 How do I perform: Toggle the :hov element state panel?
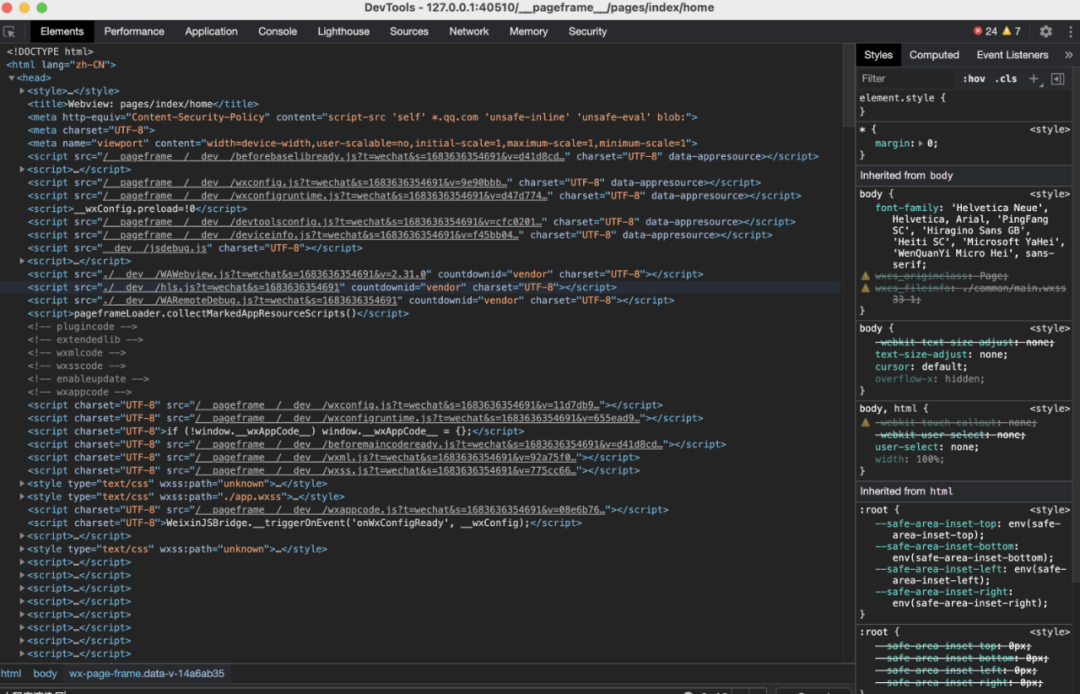974,78
